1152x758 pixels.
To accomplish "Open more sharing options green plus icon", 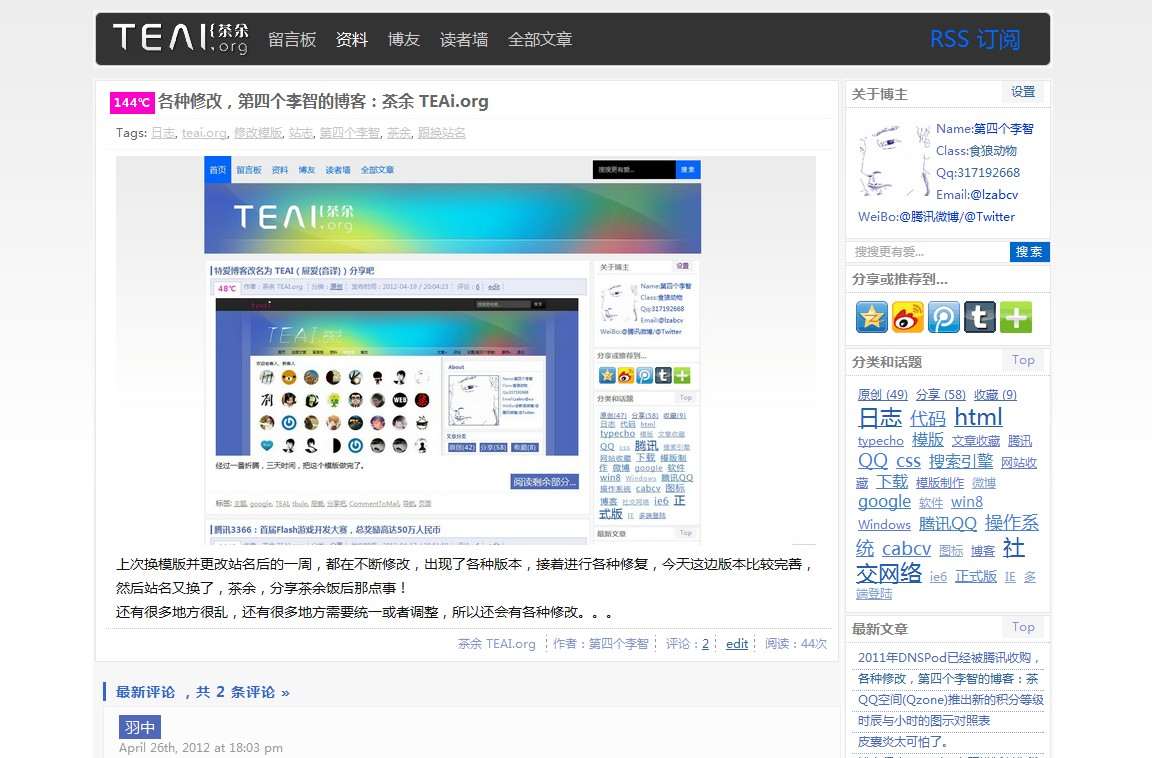I will point(1015,317).
